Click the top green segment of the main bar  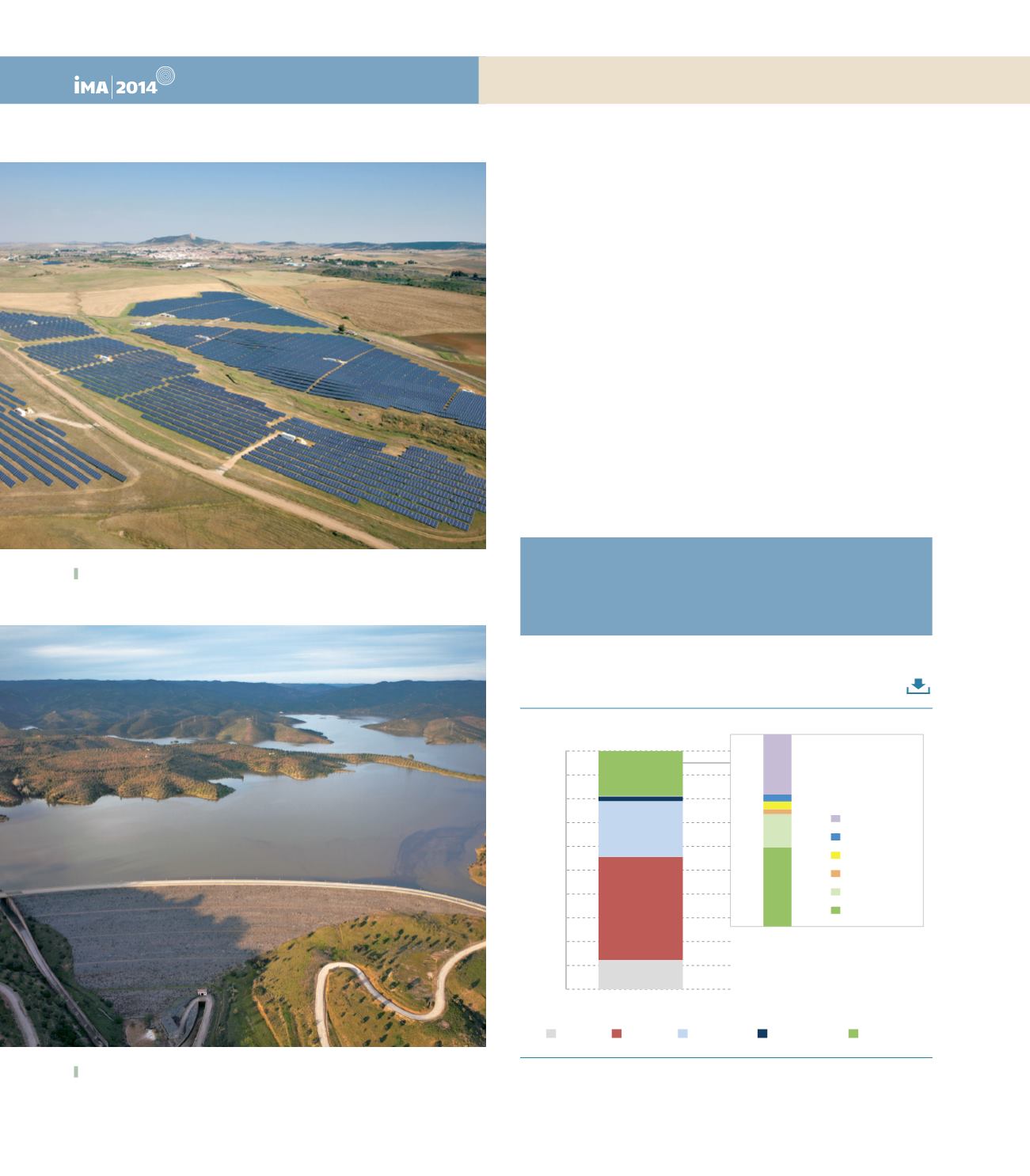[640, 773]
